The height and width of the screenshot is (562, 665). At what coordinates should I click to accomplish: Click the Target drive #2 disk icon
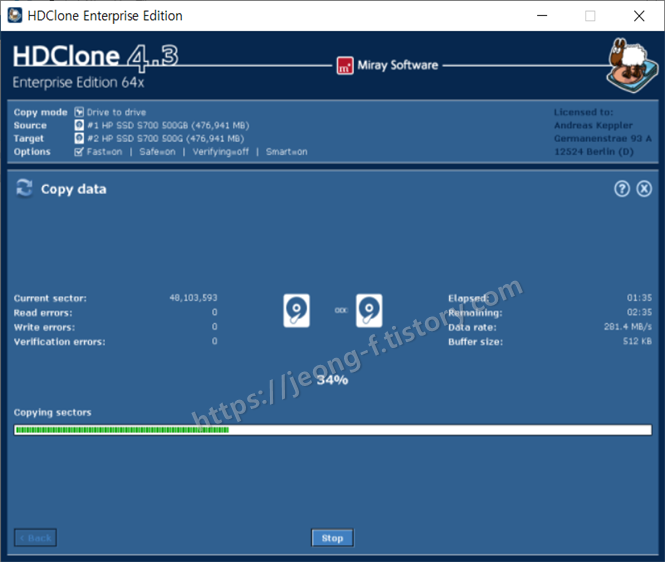coord(79,138)
